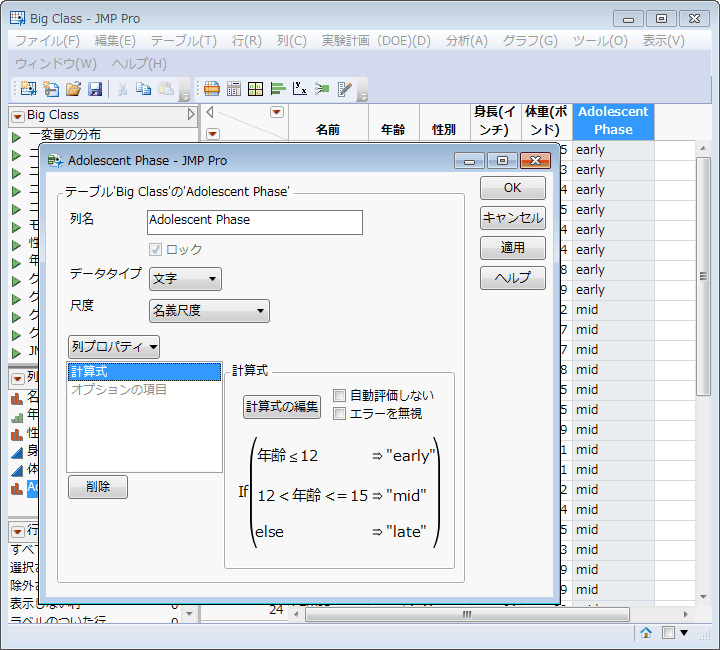Viewport: 720px width, 650px height.
Task: Click the New Data Table toolbar icon
Action: point(28,89)
